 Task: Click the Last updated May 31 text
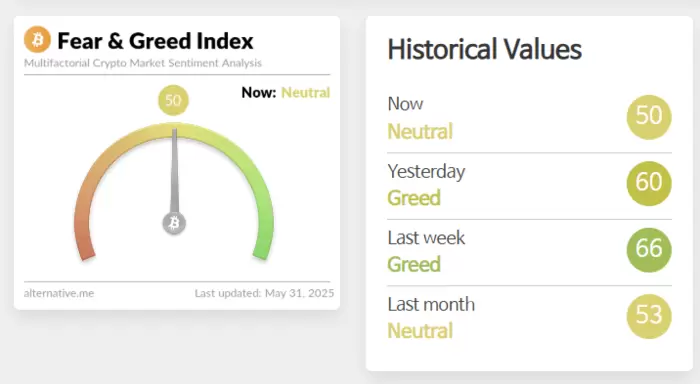point(264,293)
